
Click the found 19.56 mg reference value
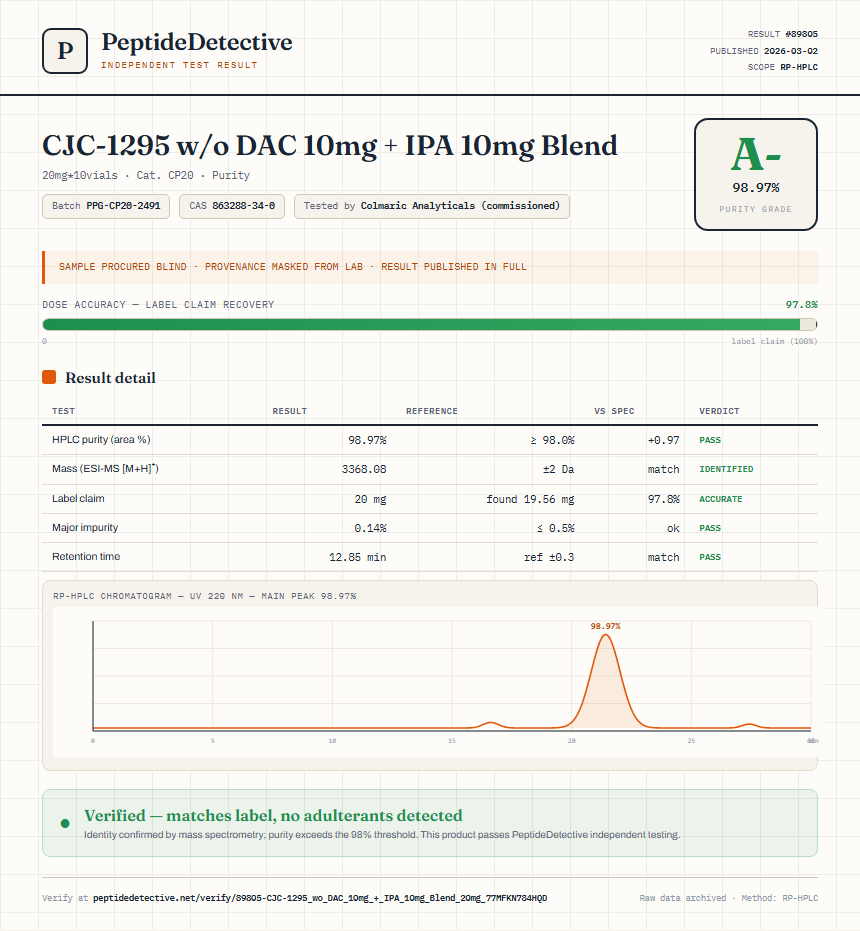pyautogui.click(x=530, y=499)
